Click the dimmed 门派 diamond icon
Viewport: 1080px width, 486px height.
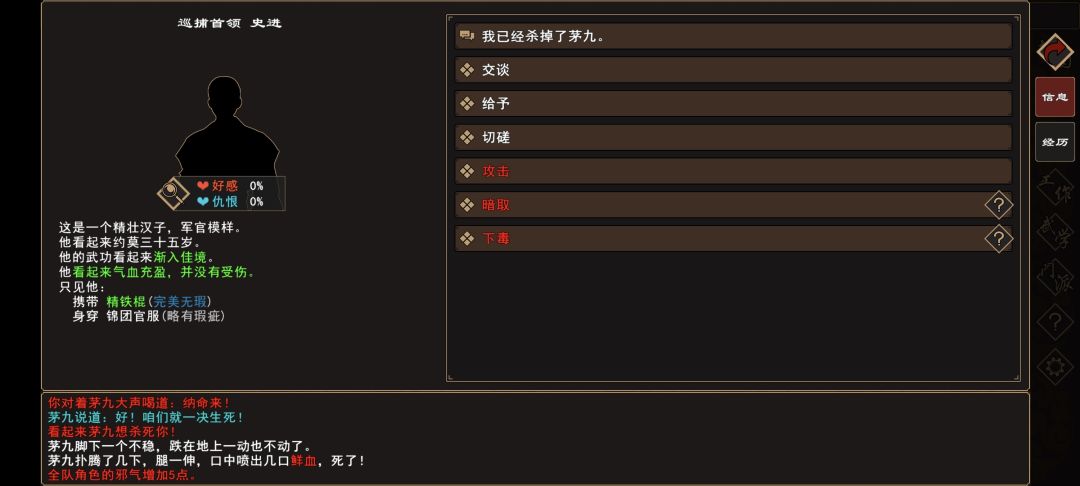[x=1054, y=278]
